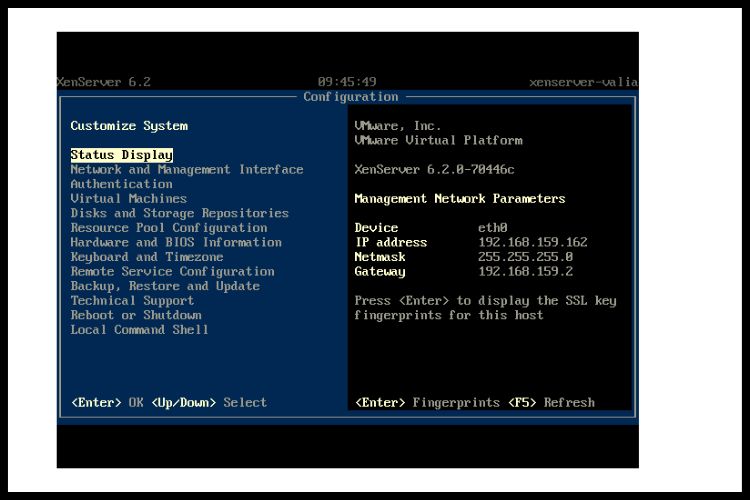Click the 09:45:49 clock text
Viewport: 750px width, 500px height.
click(x=347, y=82)
